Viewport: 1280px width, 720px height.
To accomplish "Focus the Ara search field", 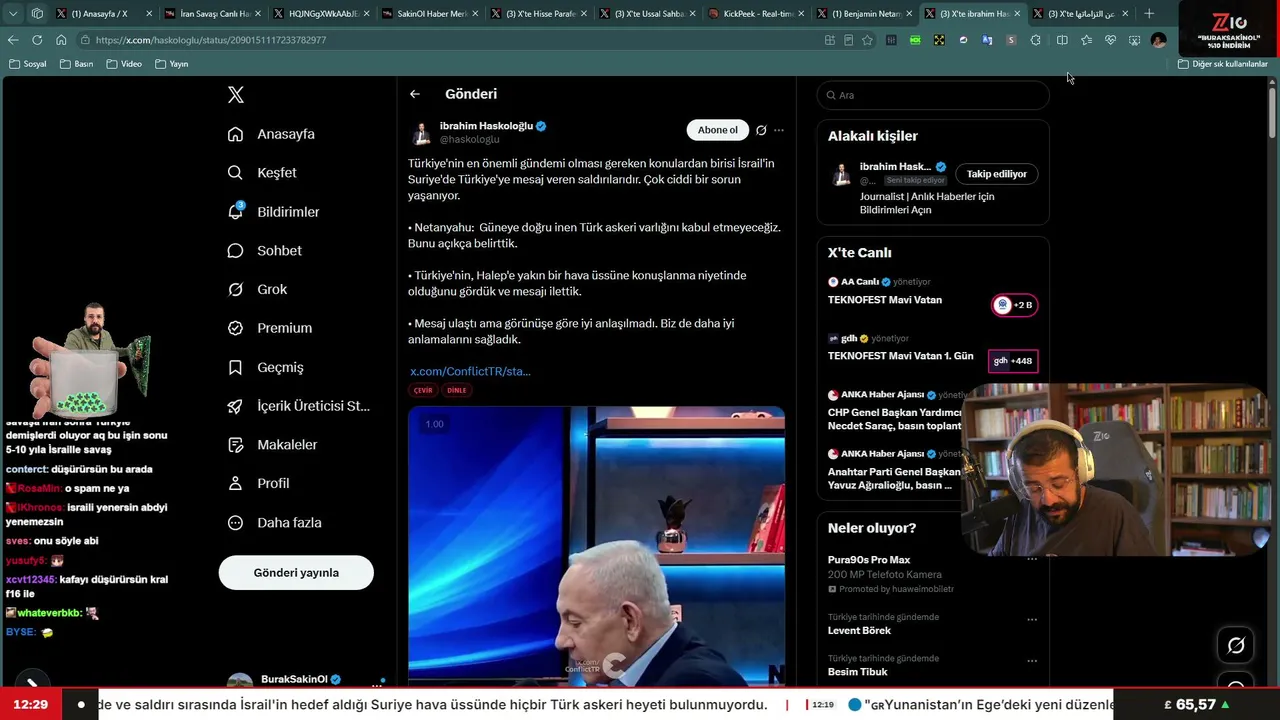I will [933, 95].
